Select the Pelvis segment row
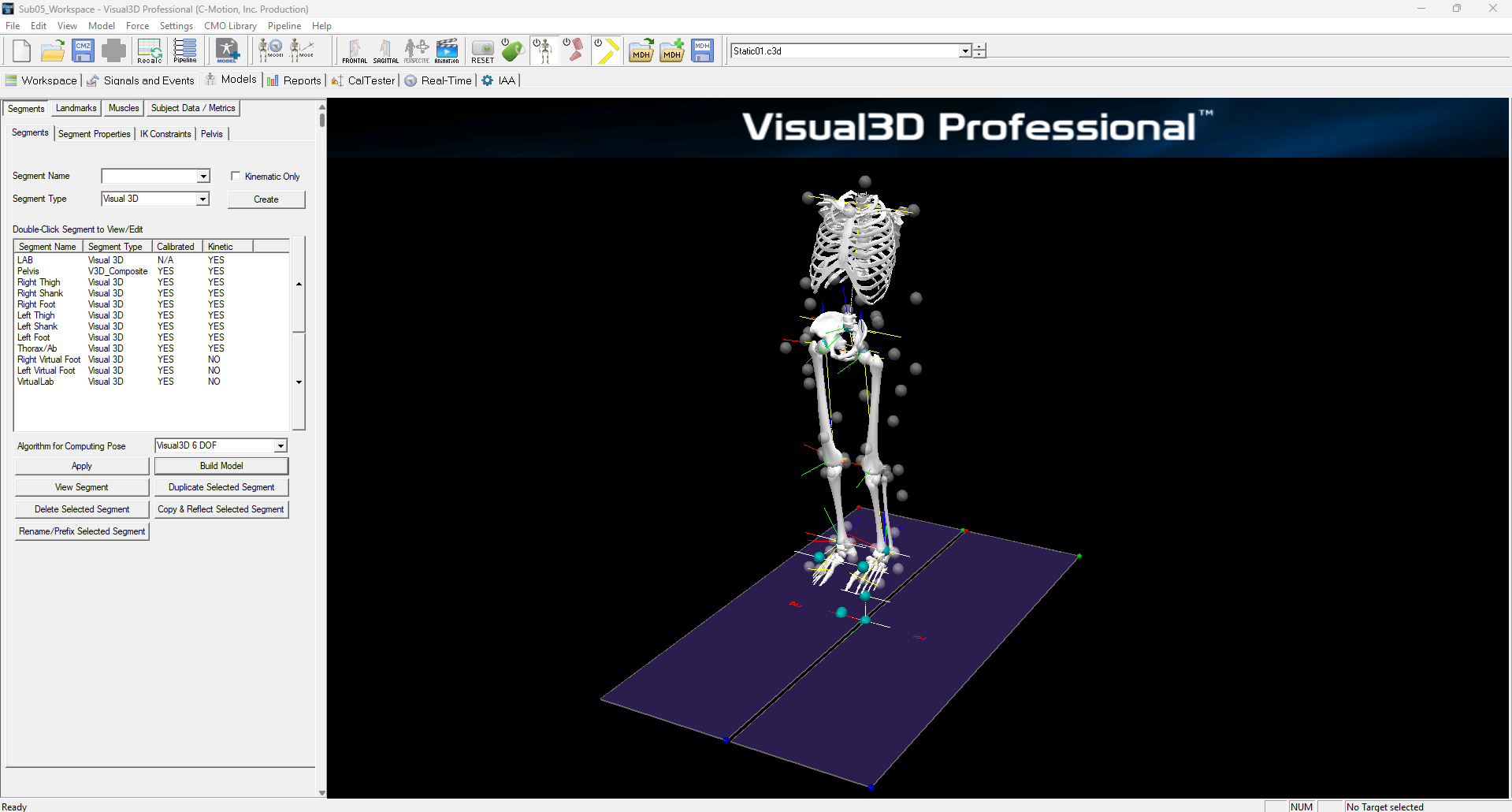1512x812 pixels. tap(151, 271)
